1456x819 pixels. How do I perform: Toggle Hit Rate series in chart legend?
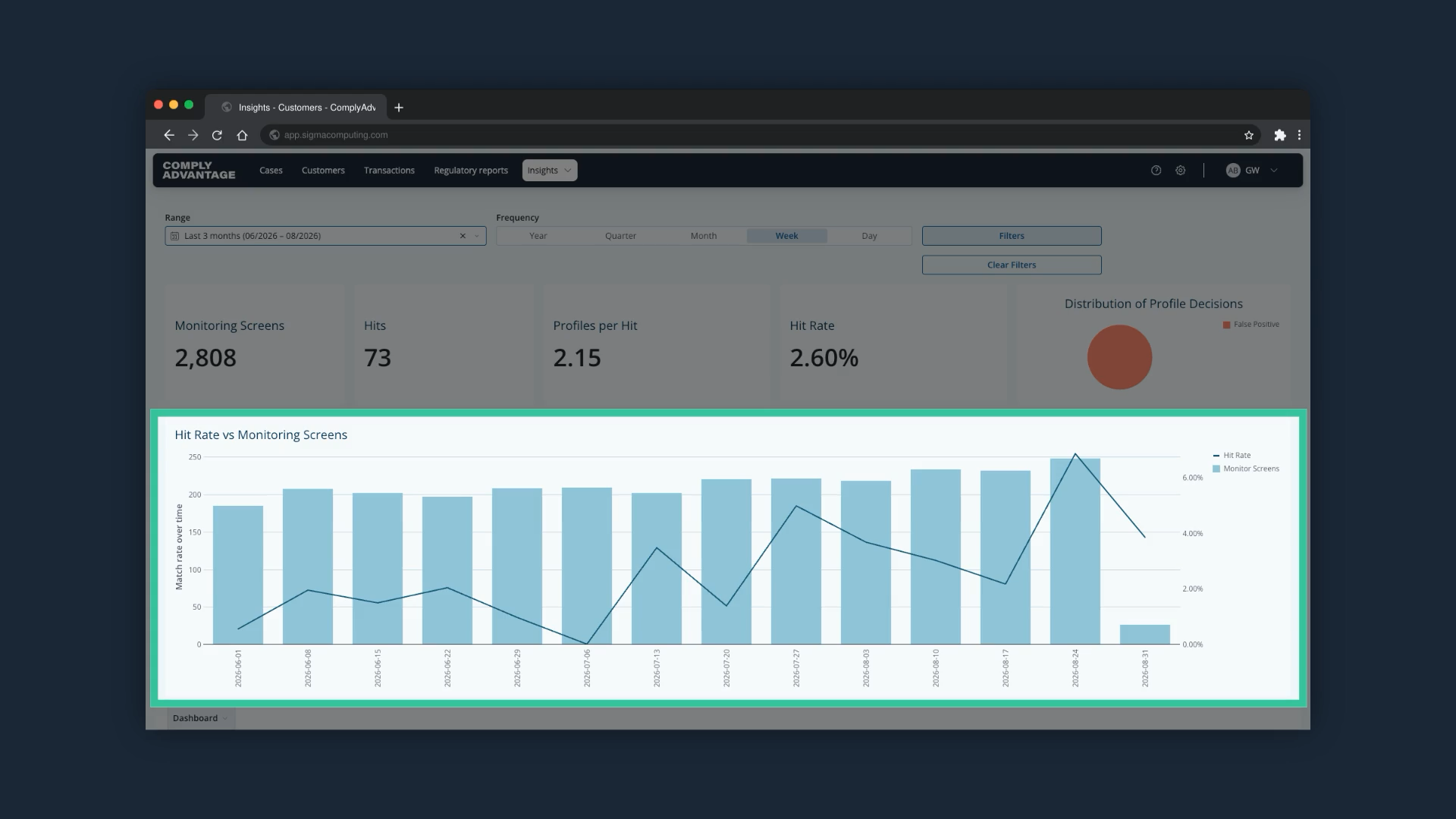tap(1232, 456)
